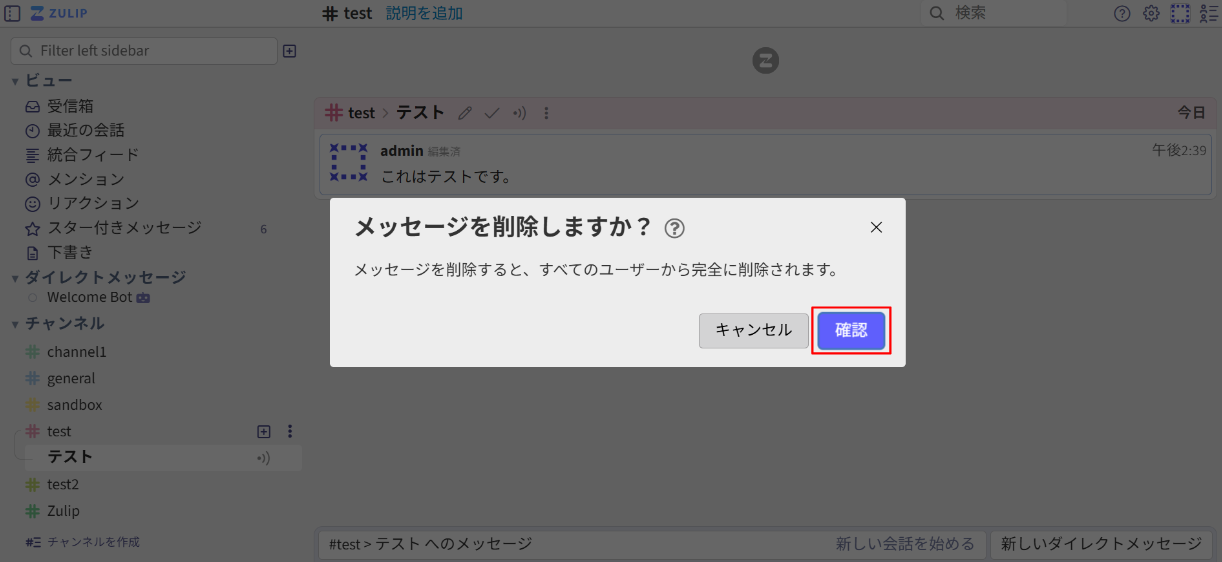Click 新しいダイレクトメッセージ button
This screenshot has width=1222, height=562.
[1101, 544]
